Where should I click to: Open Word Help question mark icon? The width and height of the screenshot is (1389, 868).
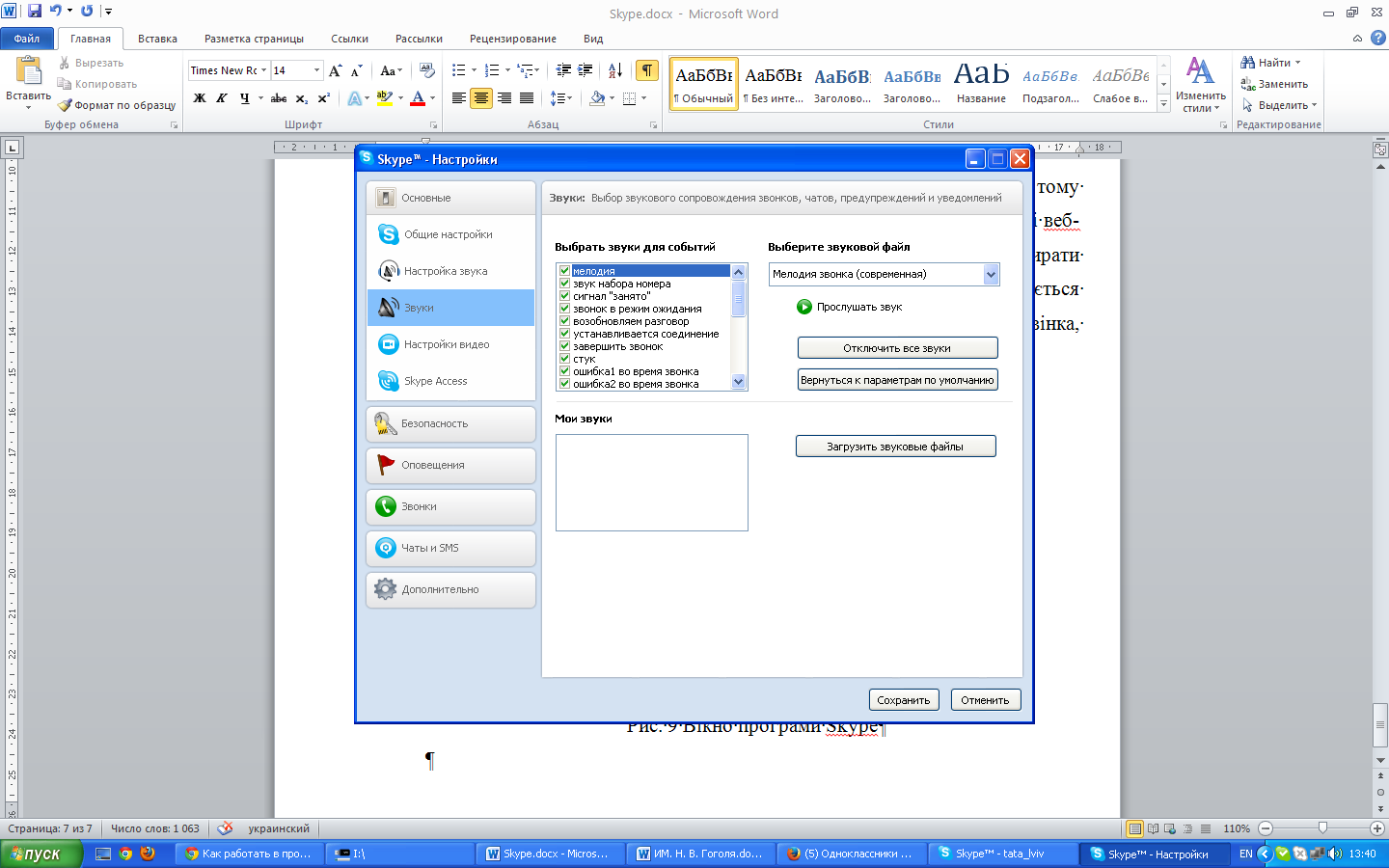click(1378, 38)
